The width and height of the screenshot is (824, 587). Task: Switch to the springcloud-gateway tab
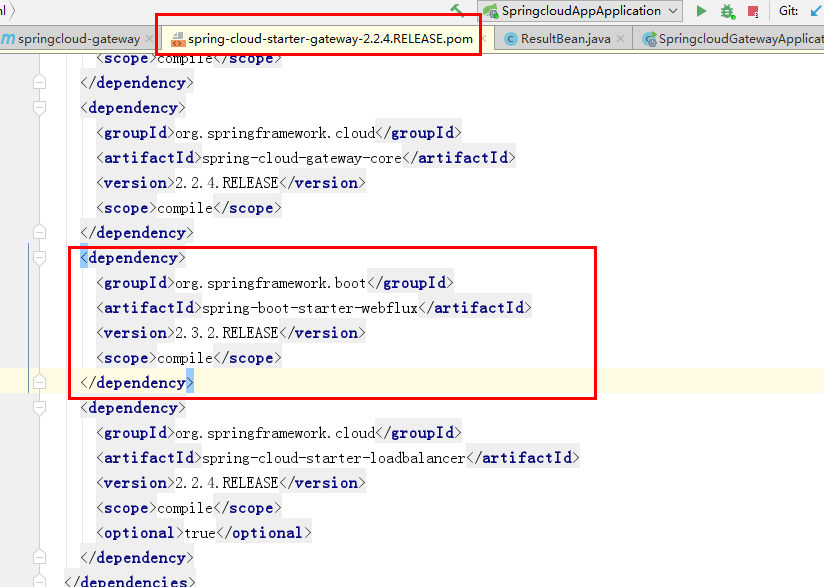tap(79, 39)
